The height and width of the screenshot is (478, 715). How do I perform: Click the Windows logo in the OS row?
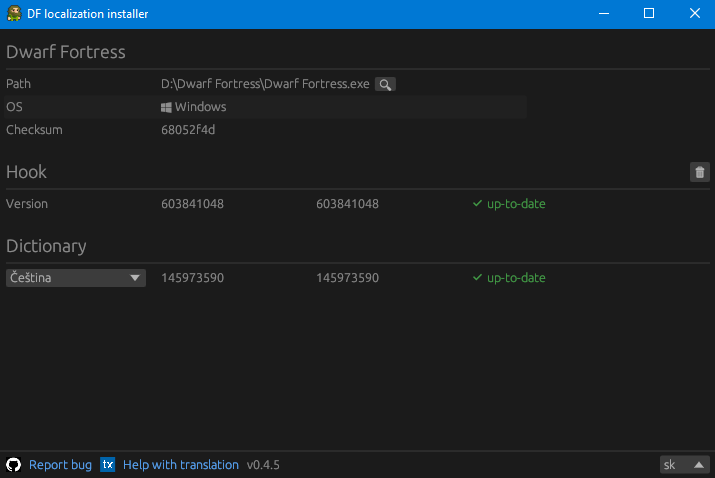click(166, 107)
